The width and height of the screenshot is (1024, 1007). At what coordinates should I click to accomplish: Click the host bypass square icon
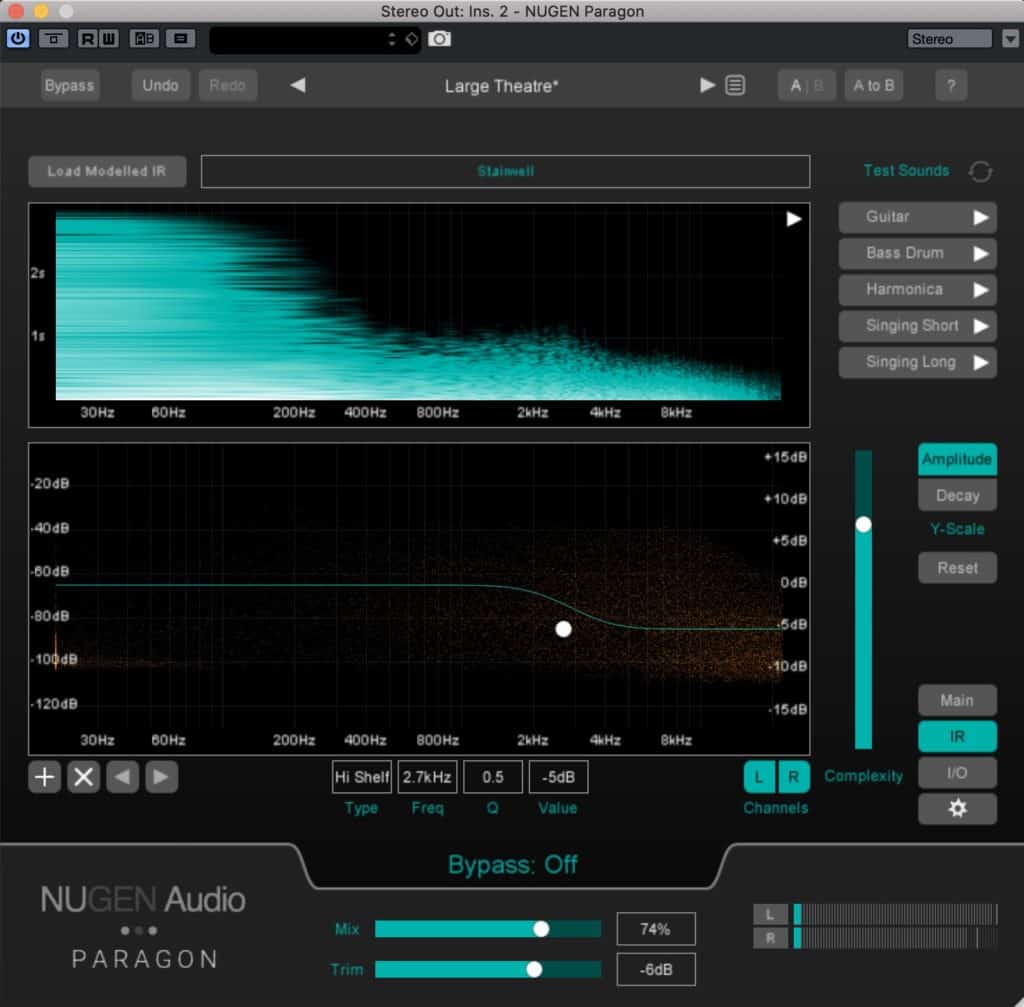[x=54, y=39]
